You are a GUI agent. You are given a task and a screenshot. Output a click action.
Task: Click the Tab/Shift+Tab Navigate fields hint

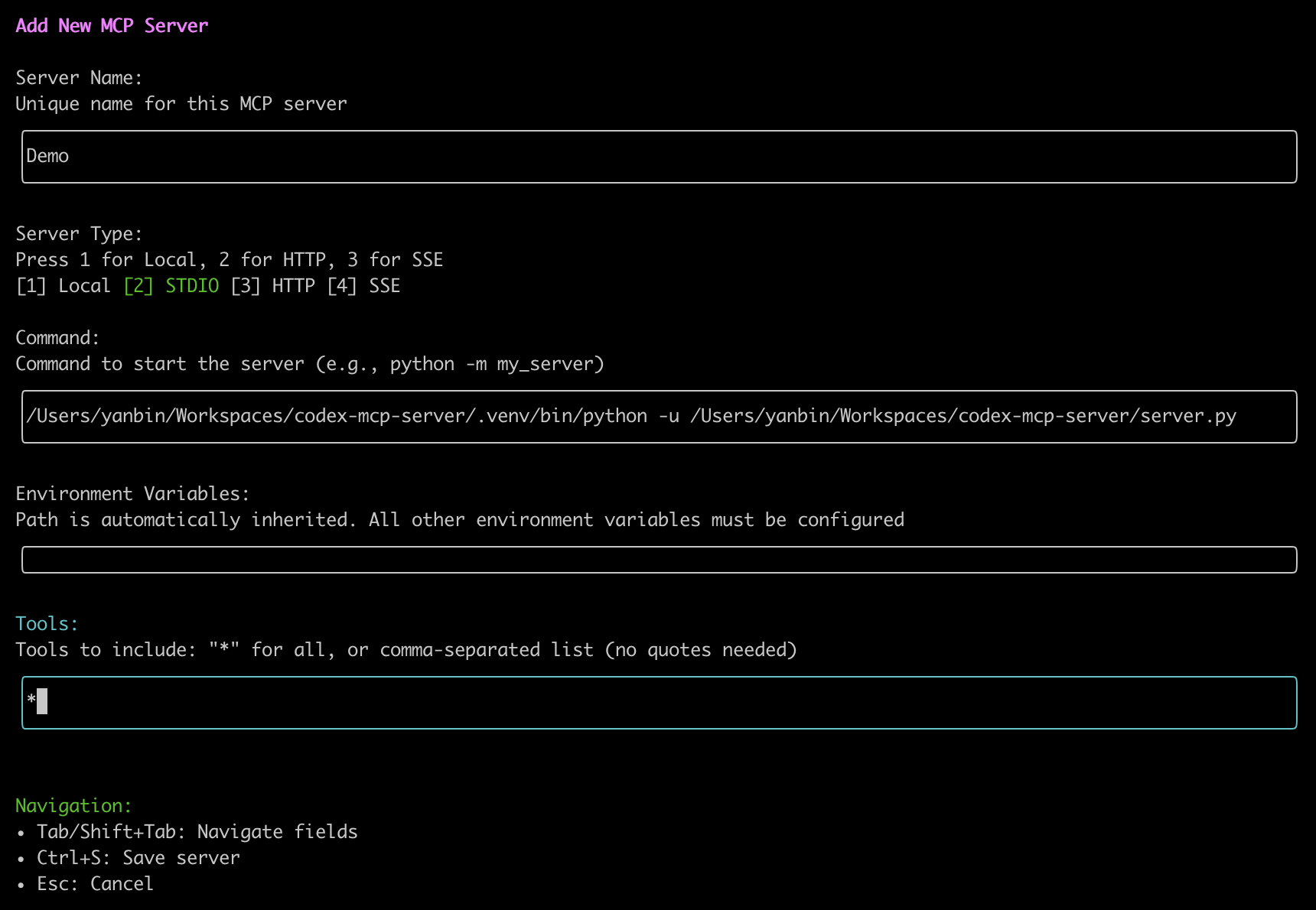[197, 832]
